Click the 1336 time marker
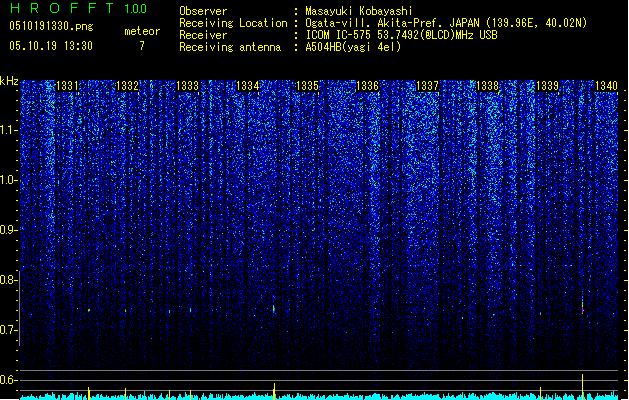This screenshot has height=400, width=629. click(367, 86)
